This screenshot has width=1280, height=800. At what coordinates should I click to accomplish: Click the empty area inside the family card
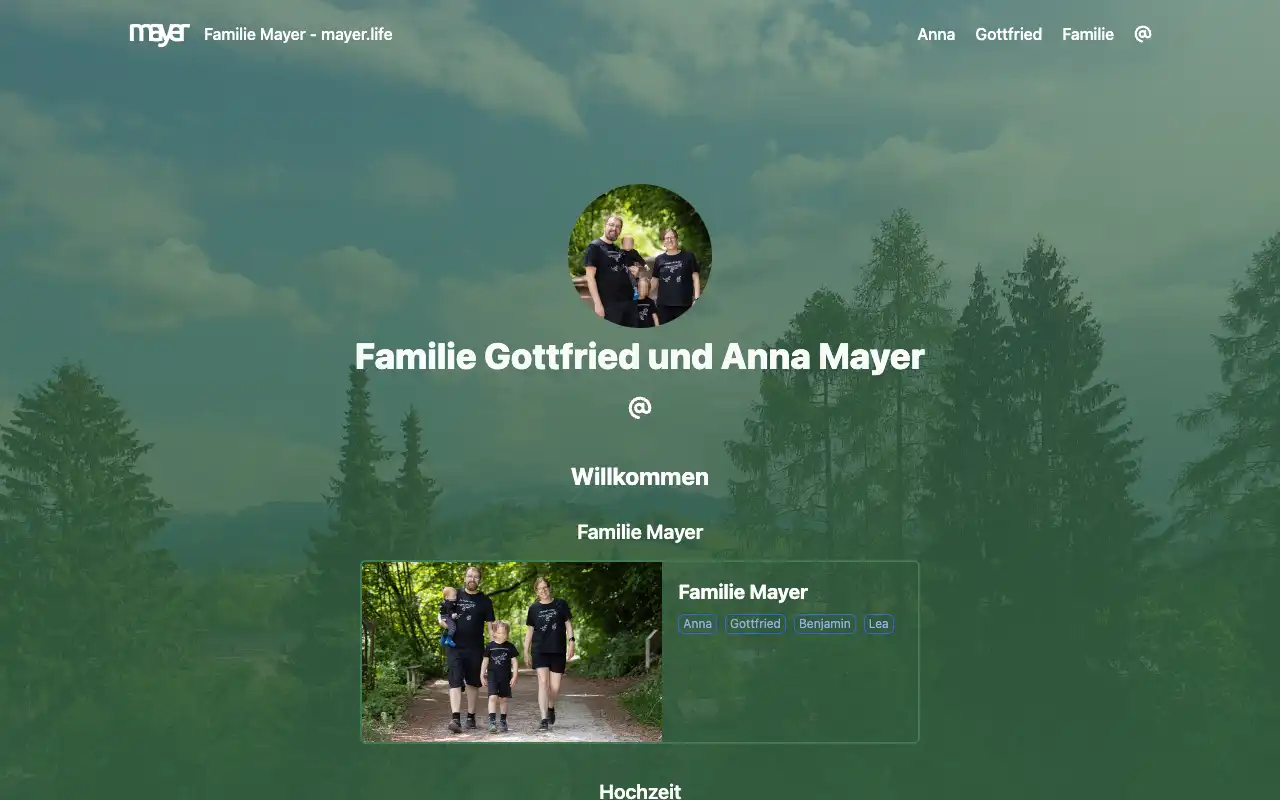pos(790,690)
